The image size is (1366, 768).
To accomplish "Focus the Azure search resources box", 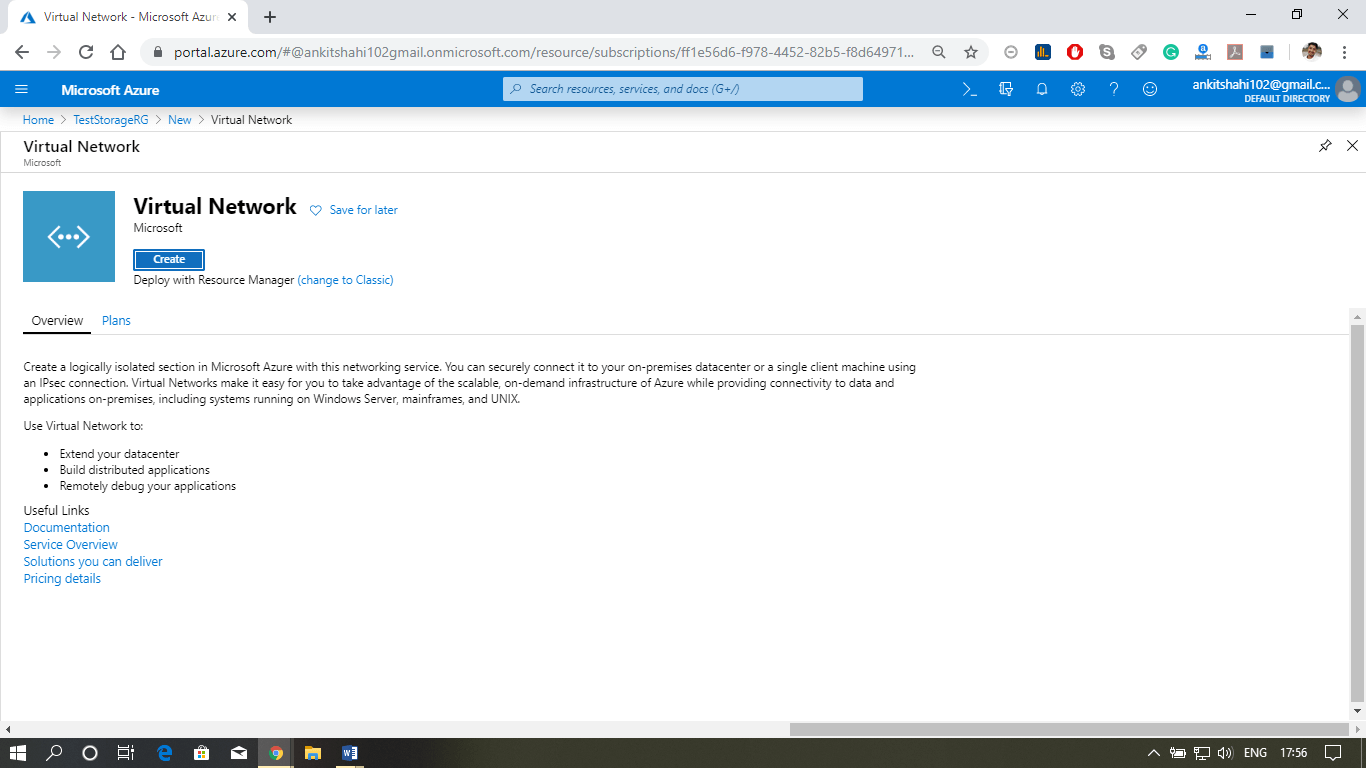I will pyautogui.click(x=683, y=89).
